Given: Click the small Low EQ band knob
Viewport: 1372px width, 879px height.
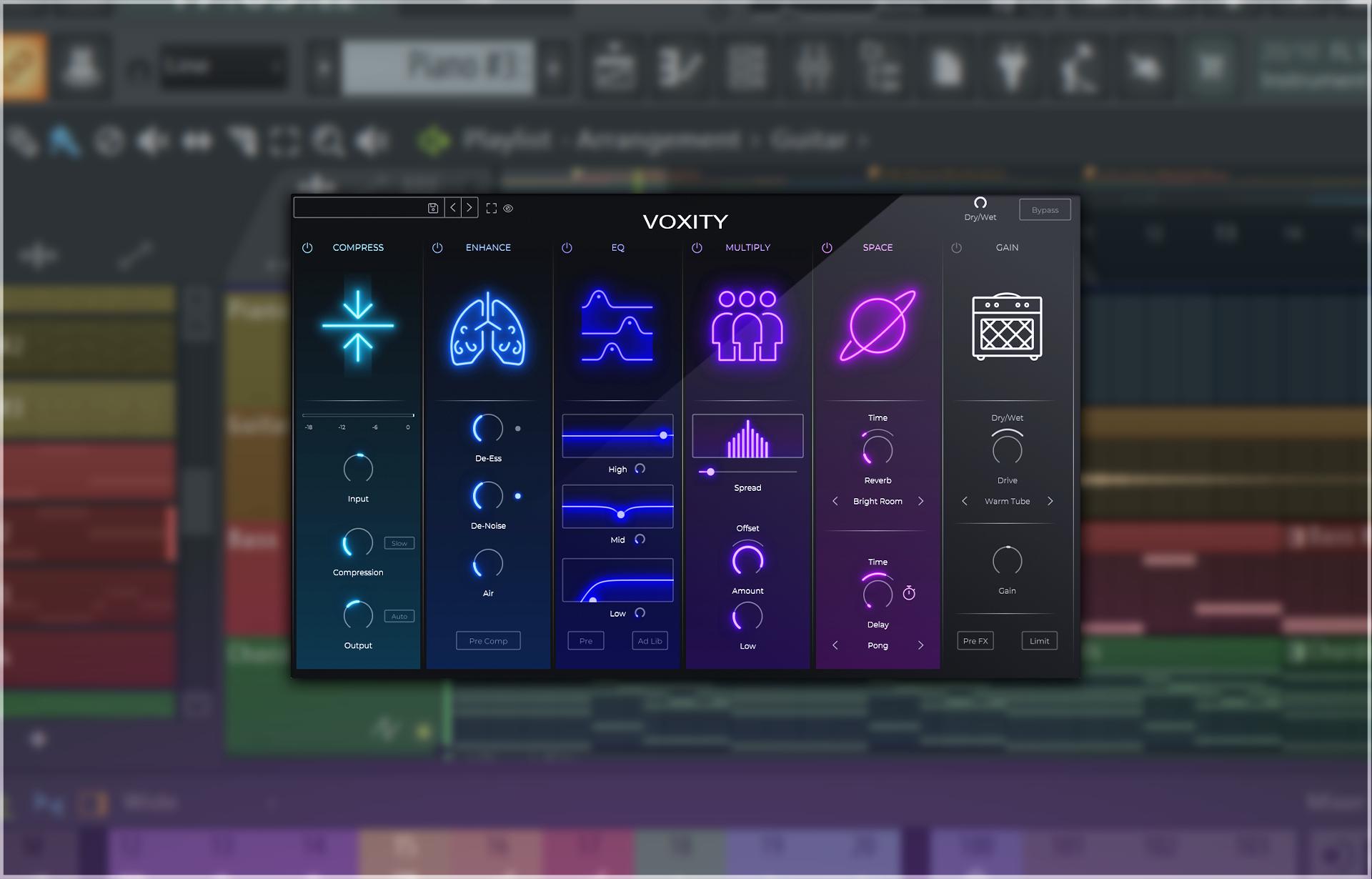Looking at the screenshot, I should pyautogui.click(x=640, y=612).
